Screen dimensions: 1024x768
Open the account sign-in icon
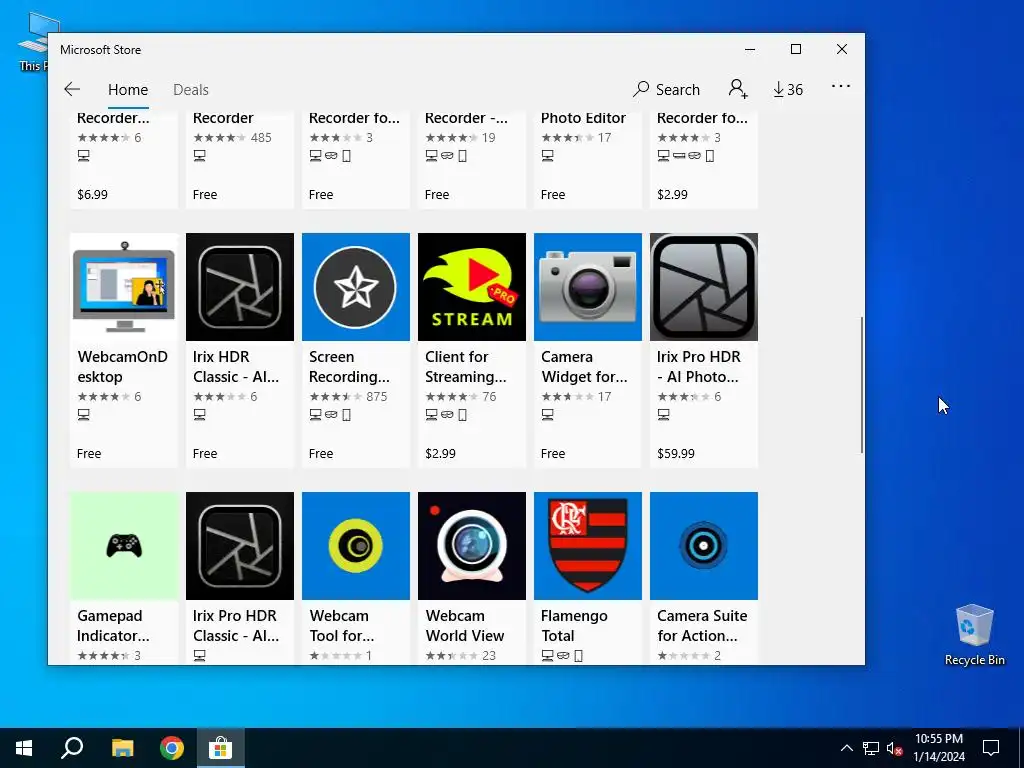click(x=738, y=89)
